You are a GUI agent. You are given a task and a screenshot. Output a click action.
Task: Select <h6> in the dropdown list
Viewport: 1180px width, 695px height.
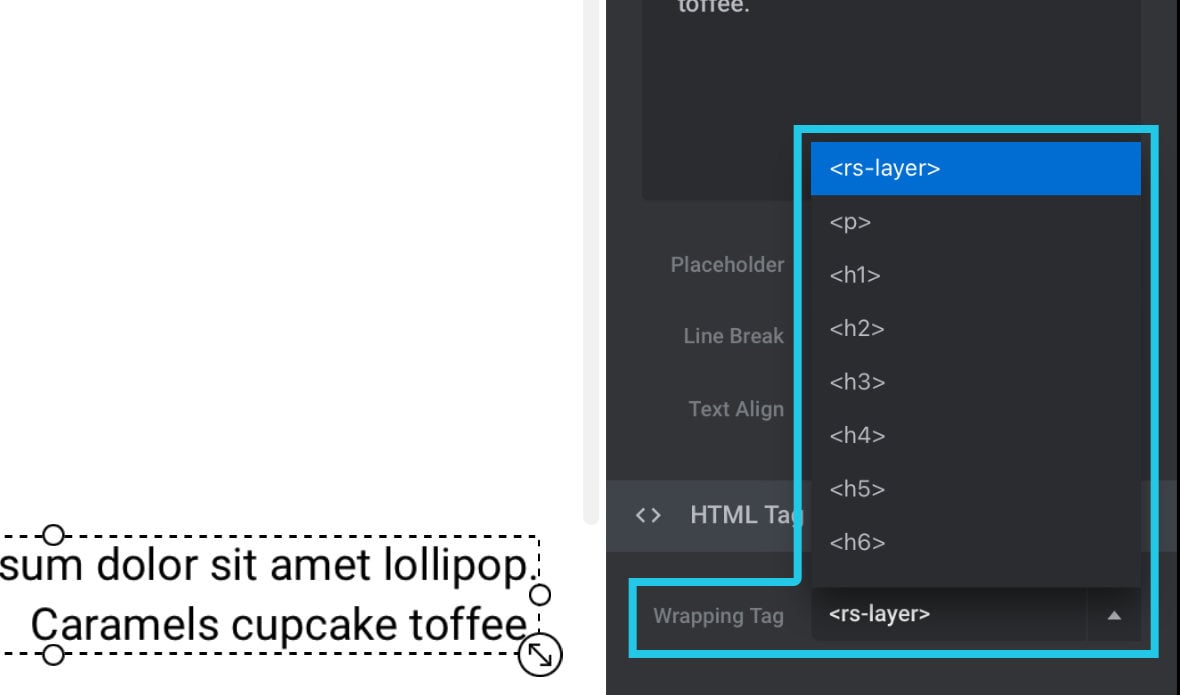[x=975, y=542]
